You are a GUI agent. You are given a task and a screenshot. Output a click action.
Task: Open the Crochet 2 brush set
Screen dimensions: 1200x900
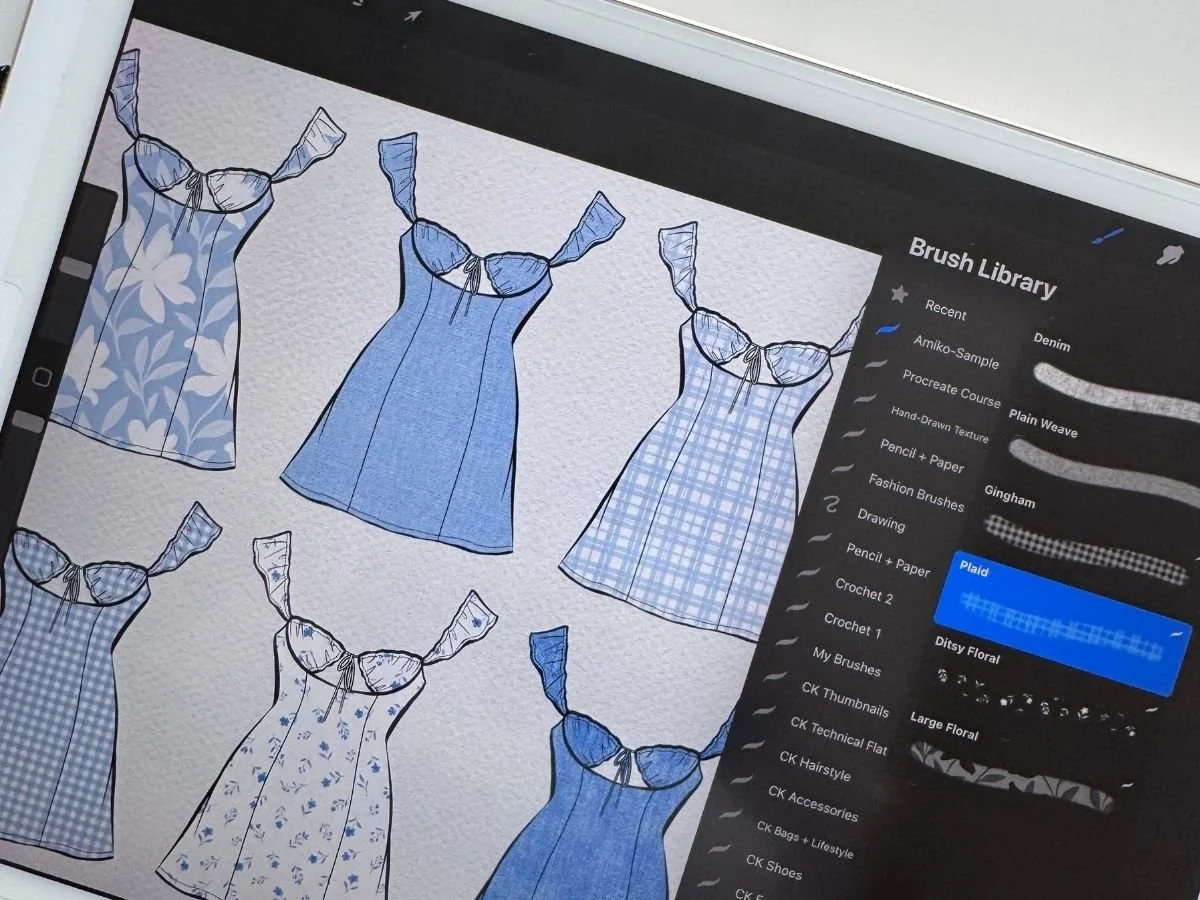863,590
